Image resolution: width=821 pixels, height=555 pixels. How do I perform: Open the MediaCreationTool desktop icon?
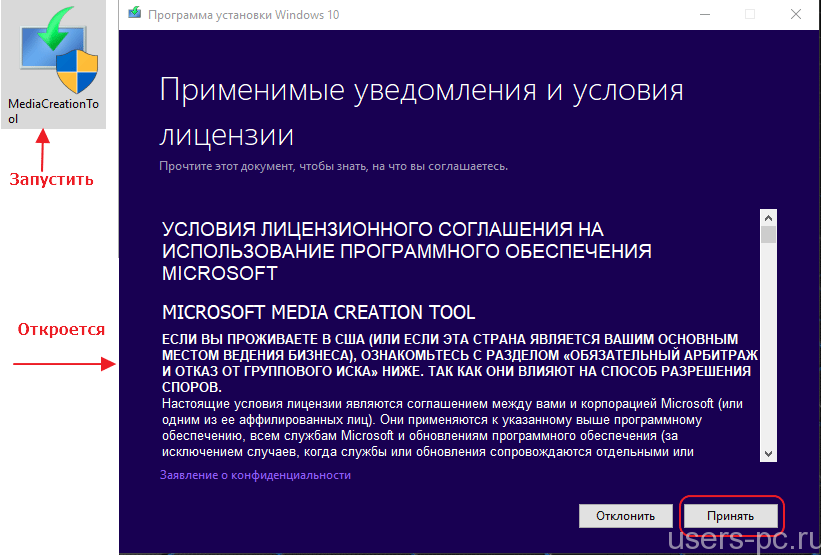(x=53, y=64)
